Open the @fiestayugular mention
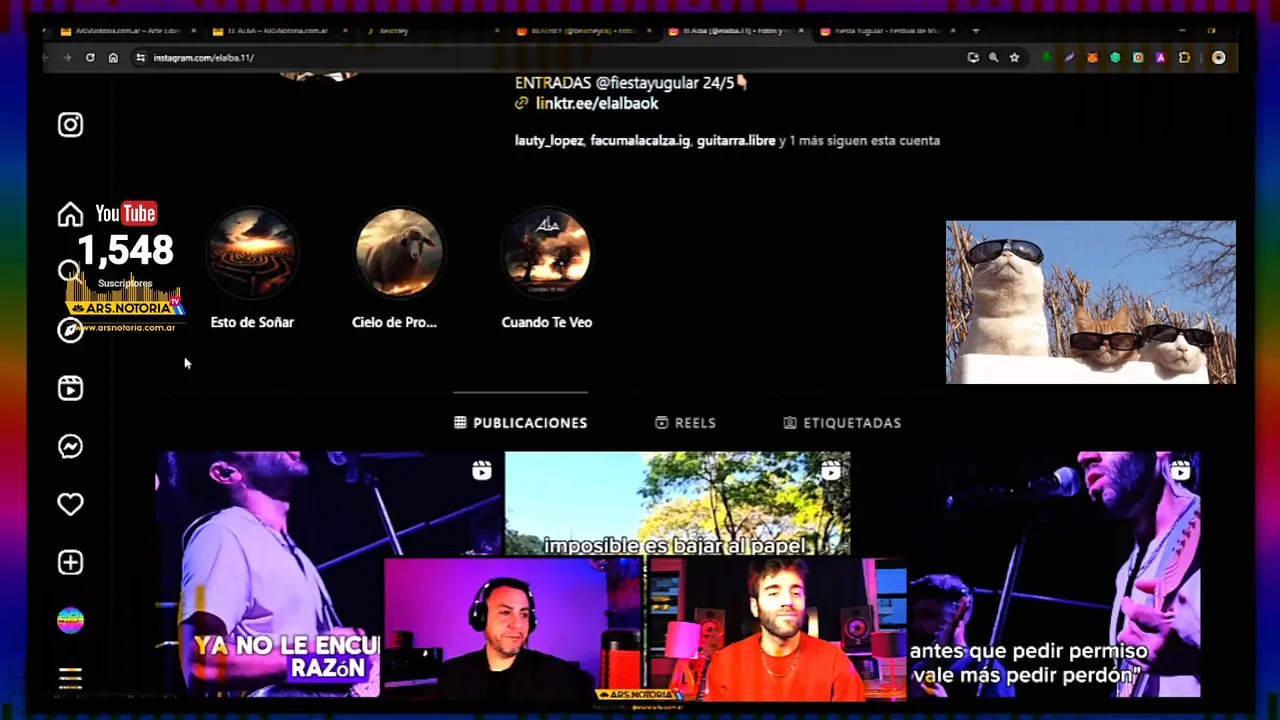The image size is (1280, 720). [647, 83]
